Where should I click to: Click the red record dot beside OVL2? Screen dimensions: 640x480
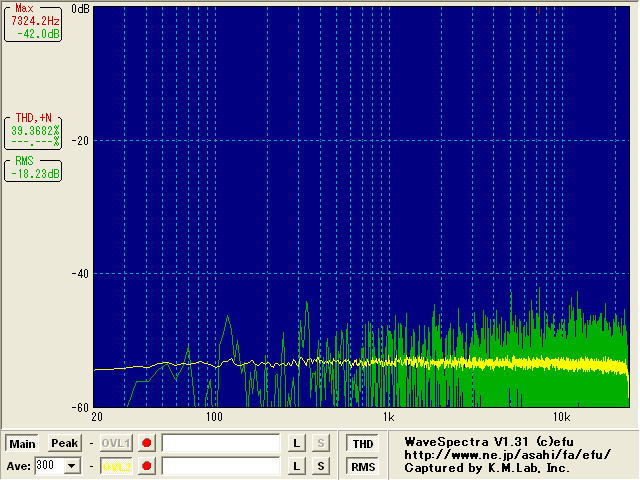coord(147,466)
